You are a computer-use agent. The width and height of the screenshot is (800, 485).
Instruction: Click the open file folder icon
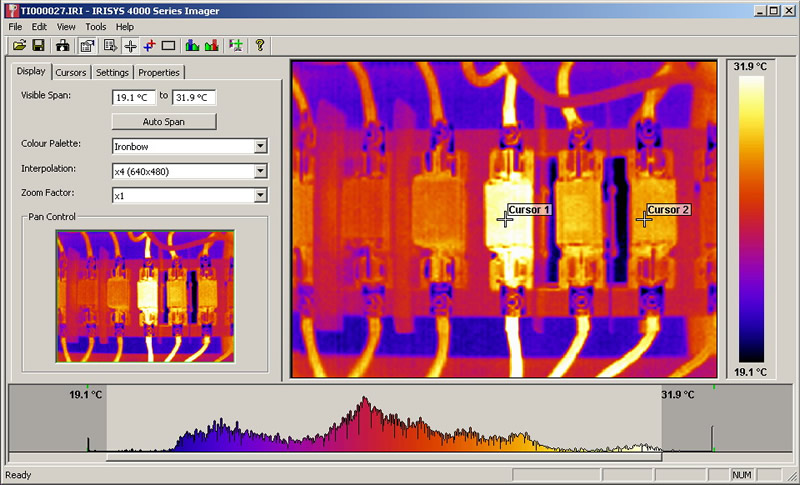19,45
